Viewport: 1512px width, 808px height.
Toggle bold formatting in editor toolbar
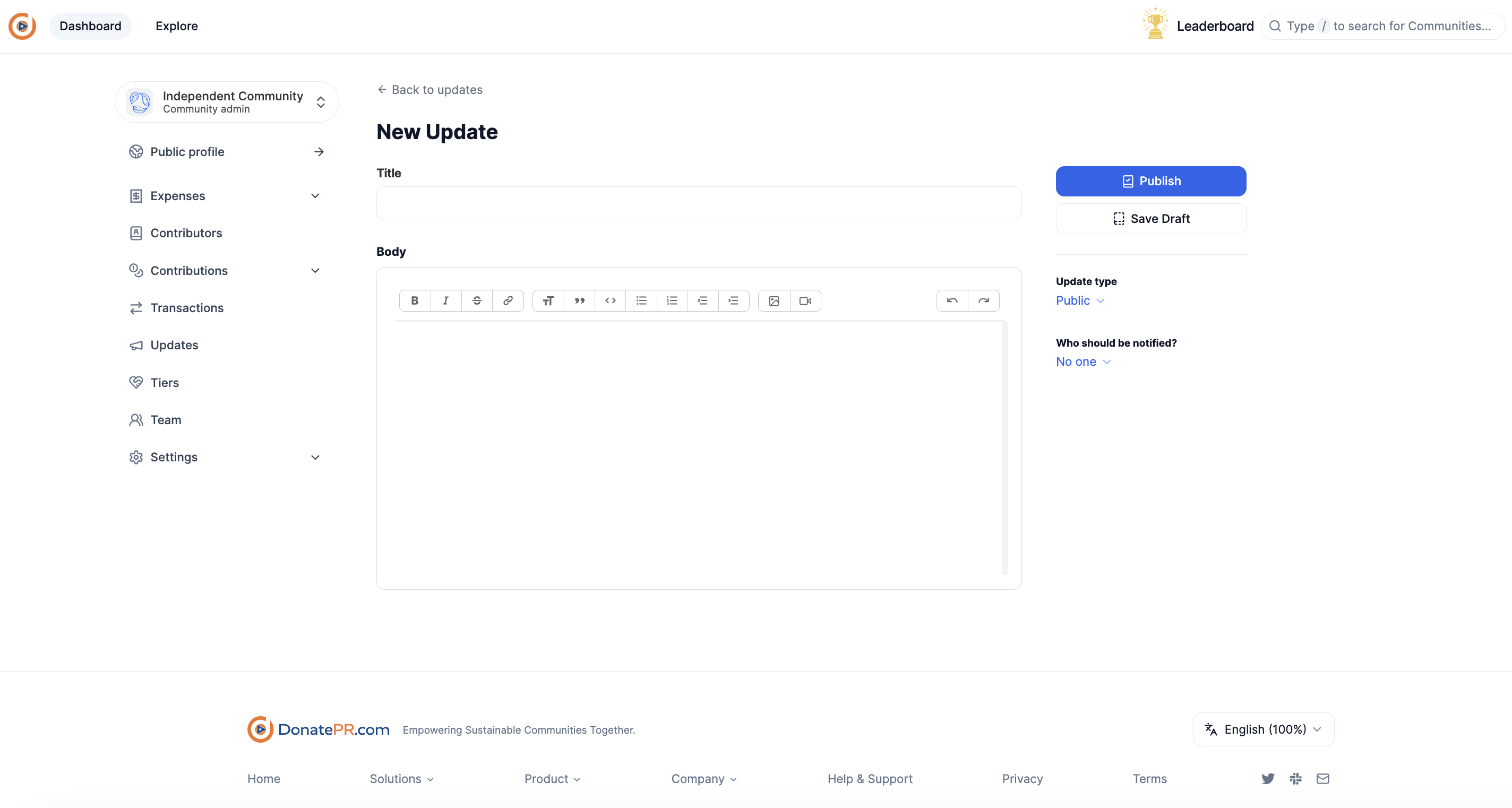pos(415,300)
